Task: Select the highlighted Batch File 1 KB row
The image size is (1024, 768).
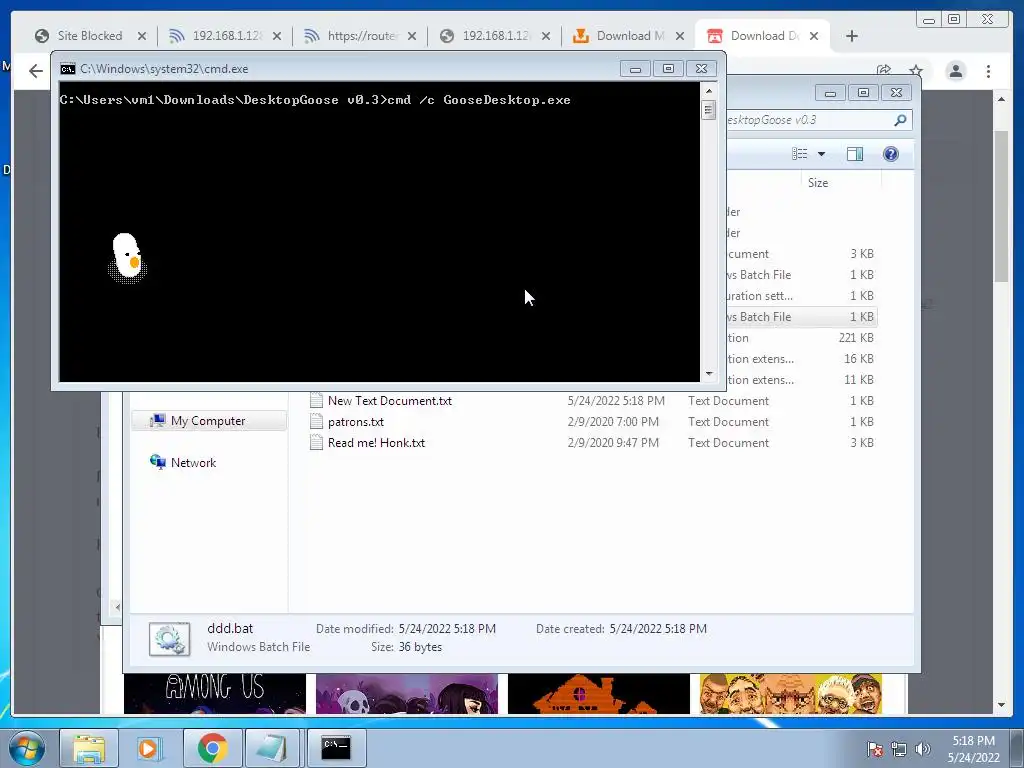Action: click(801, 317)
